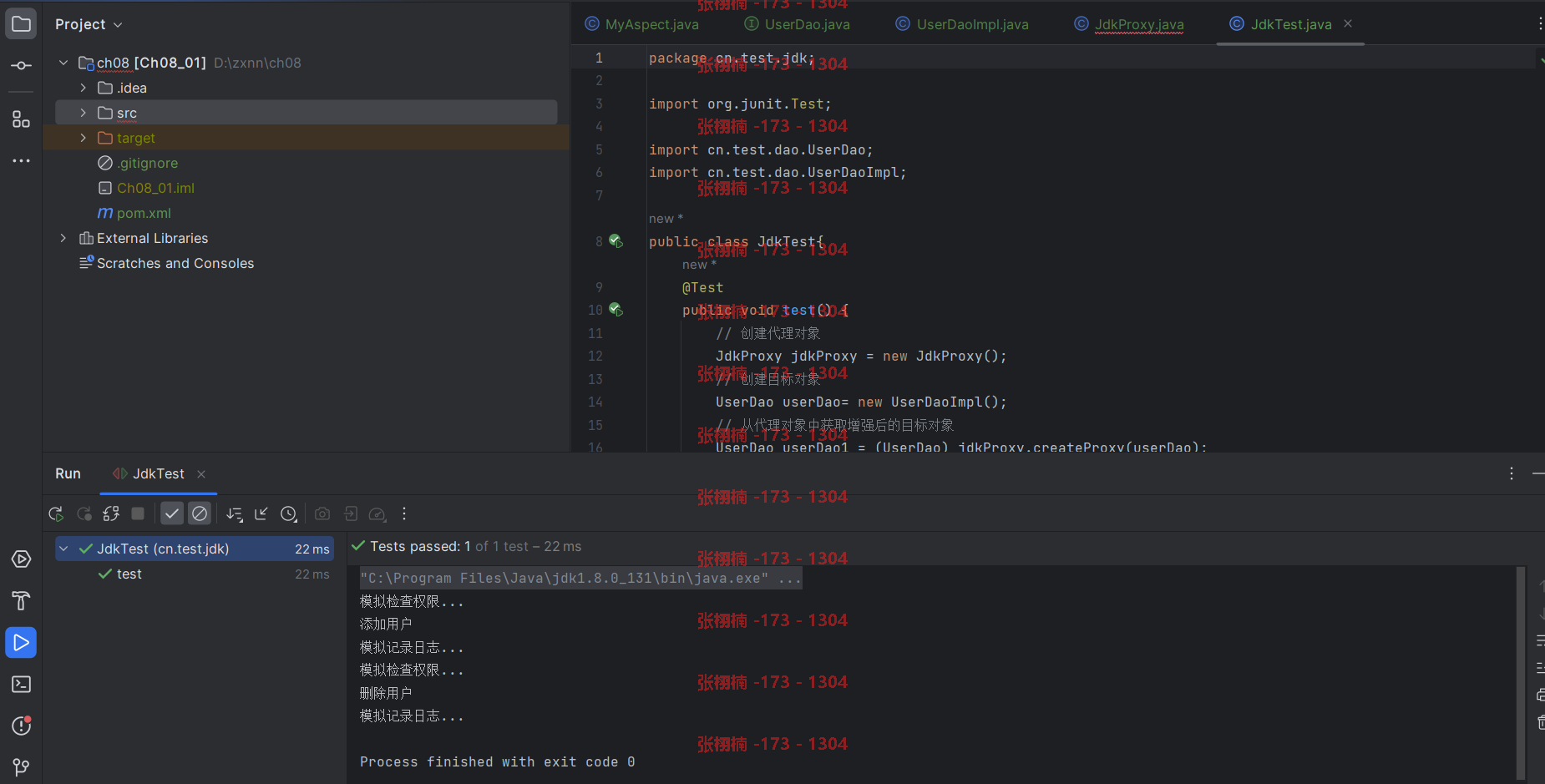Open Run panel options kebab menu
Image resolution: width=1545 pixels, height=784 pixels.
(x=1512, y=473)
